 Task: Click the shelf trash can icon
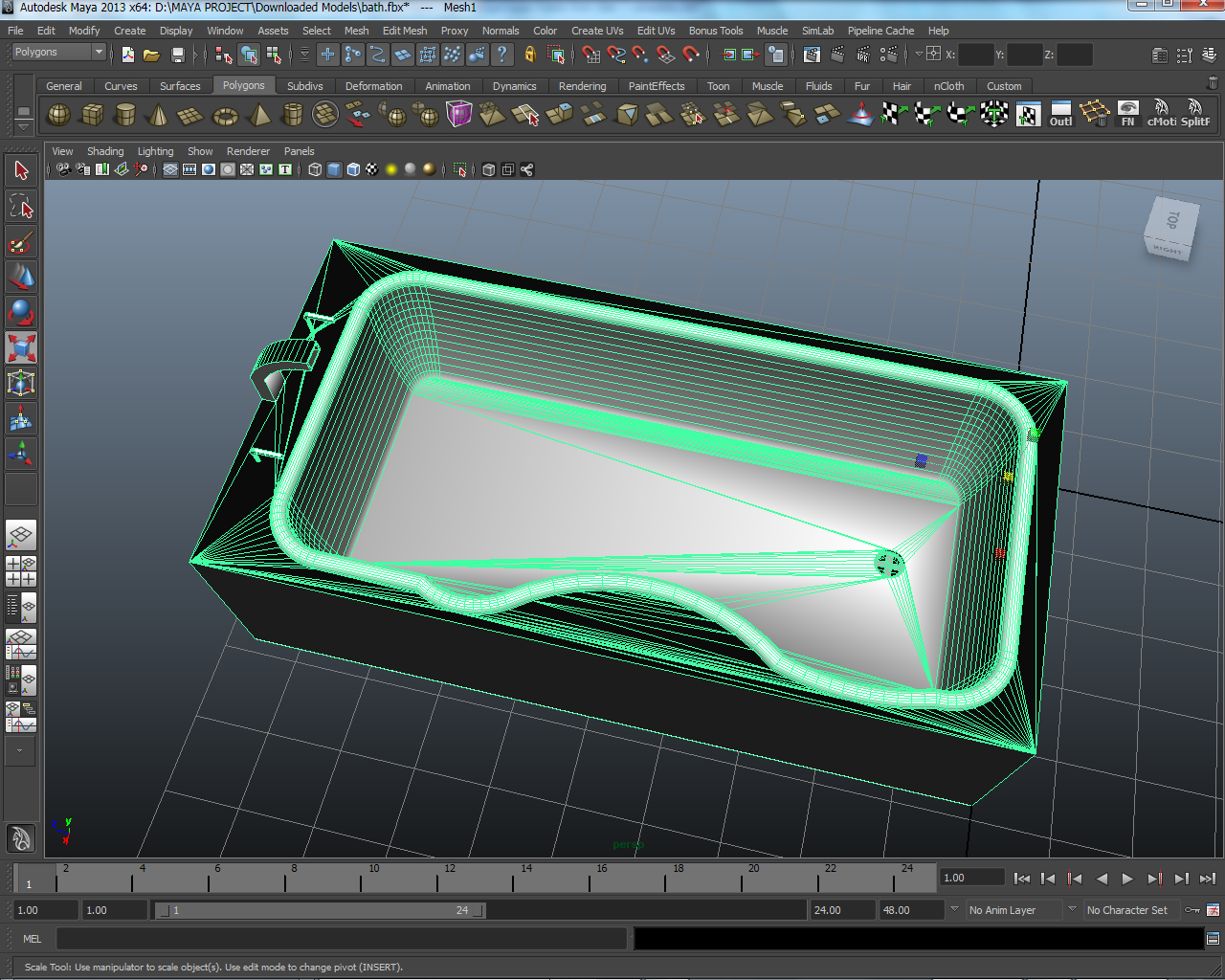pos(1213,84)
